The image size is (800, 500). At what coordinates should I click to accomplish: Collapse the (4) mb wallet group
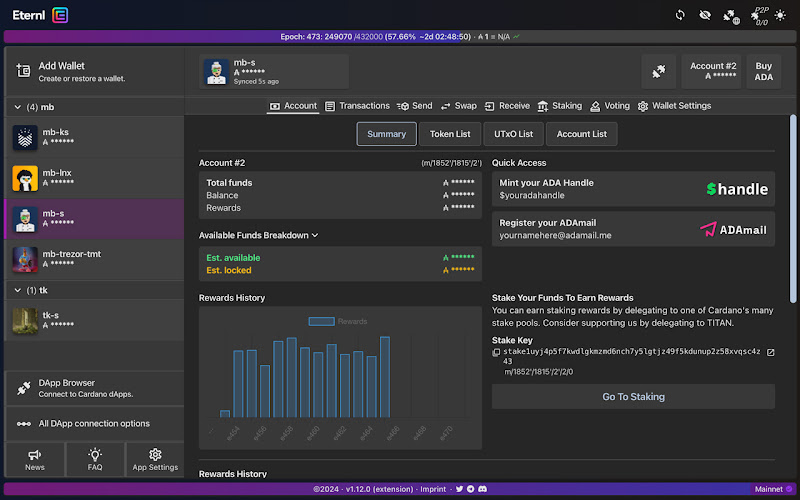click(18, 107)
